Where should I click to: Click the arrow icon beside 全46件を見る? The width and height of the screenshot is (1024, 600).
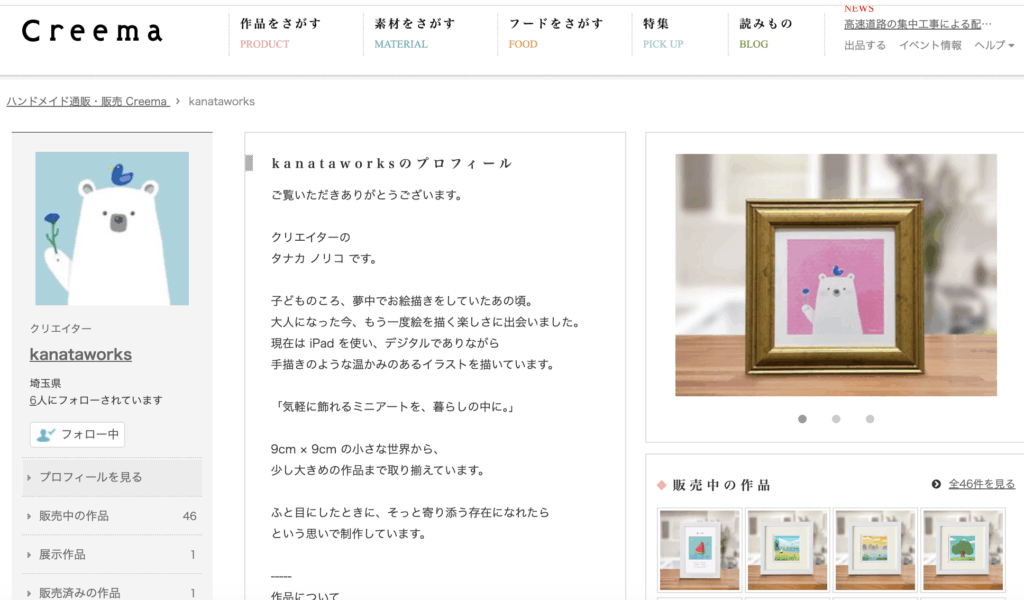tap(936, 484)
